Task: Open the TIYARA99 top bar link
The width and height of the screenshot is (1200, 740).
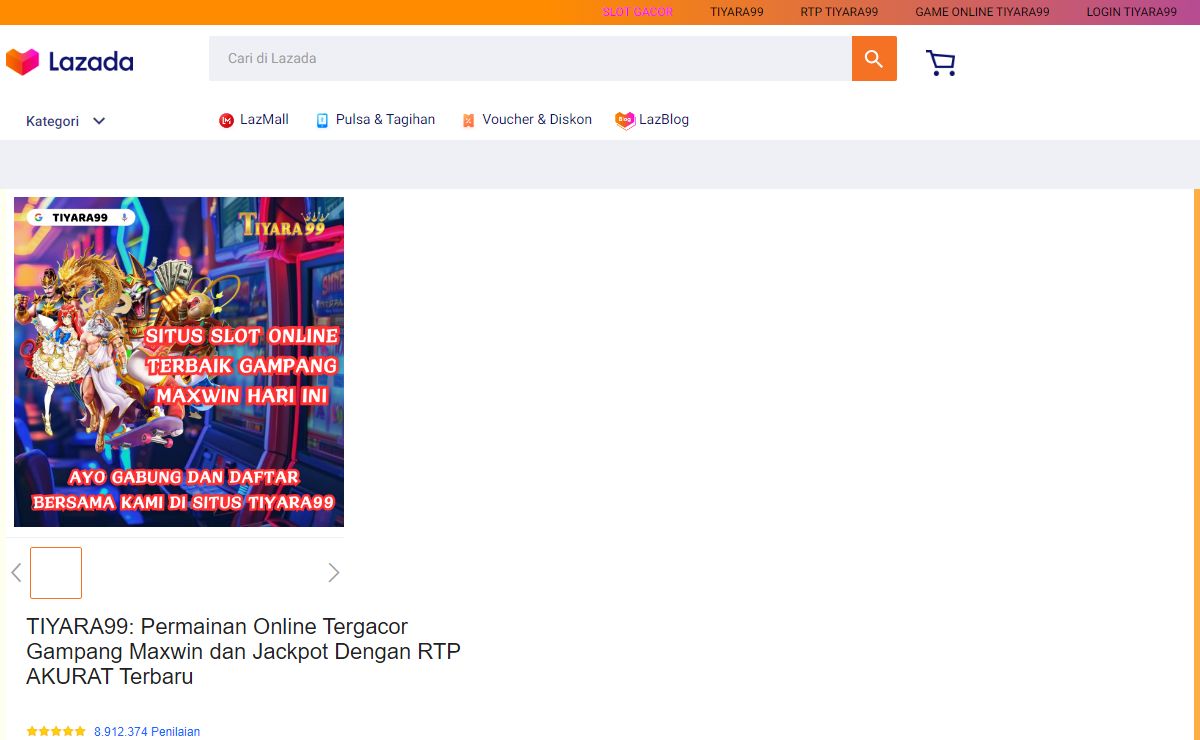Action: [737, 12]
